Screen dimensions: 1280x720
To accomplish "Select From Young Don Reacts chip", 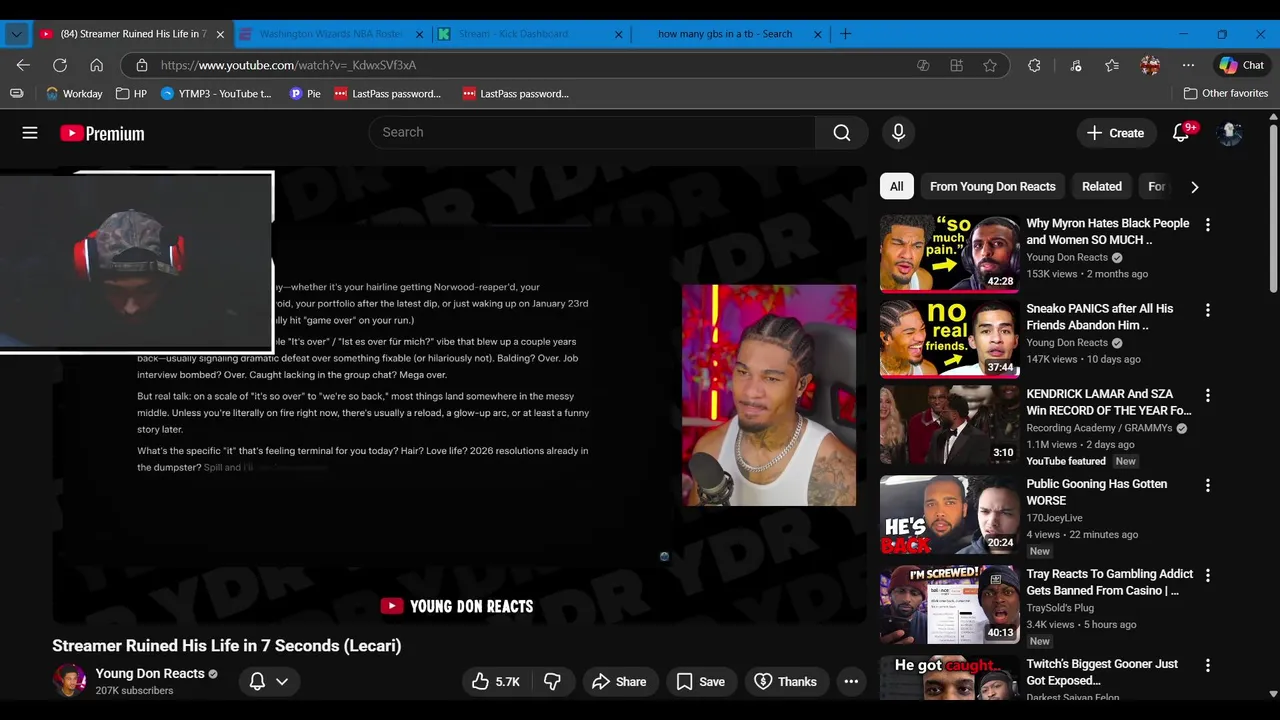I will coord(992,187).
